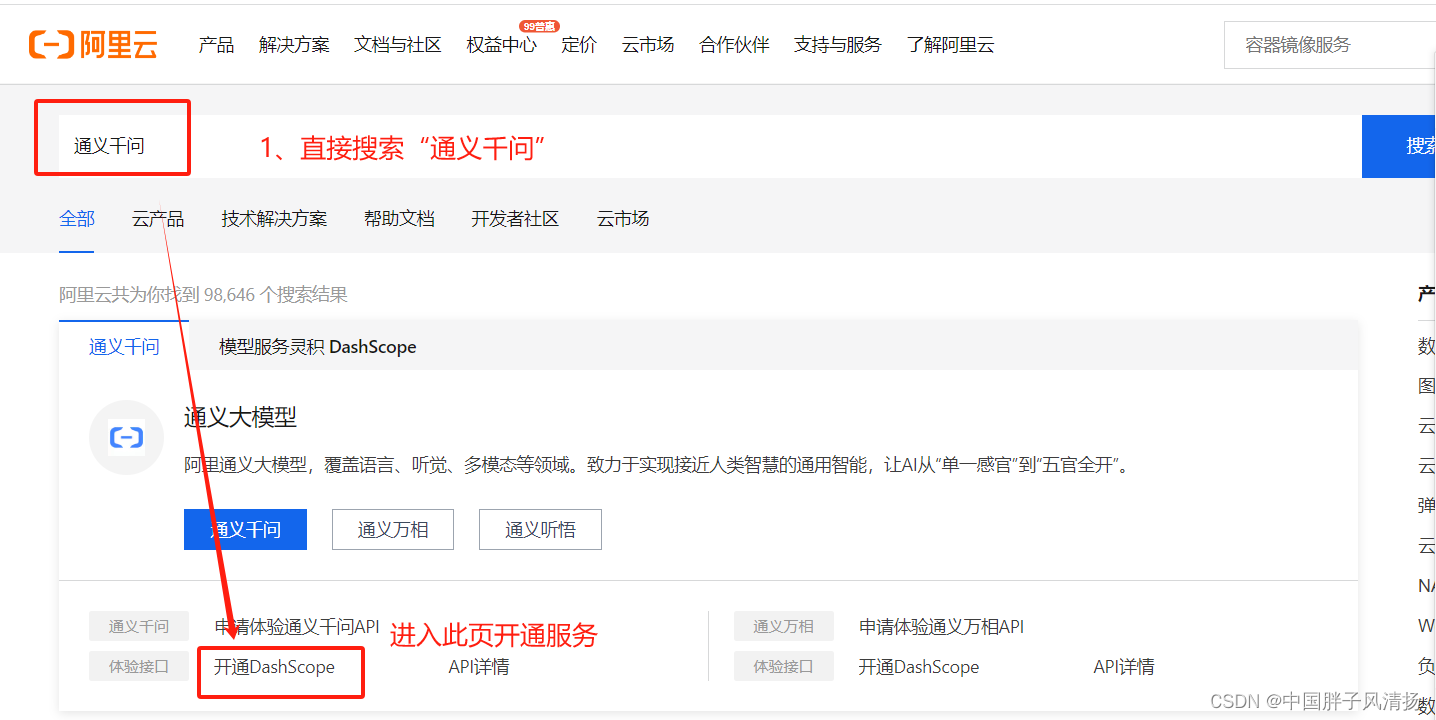Select the 技术解决方案 filter tab
Image resolution: width=1436 pixels, height=720 pixels.
274,219
